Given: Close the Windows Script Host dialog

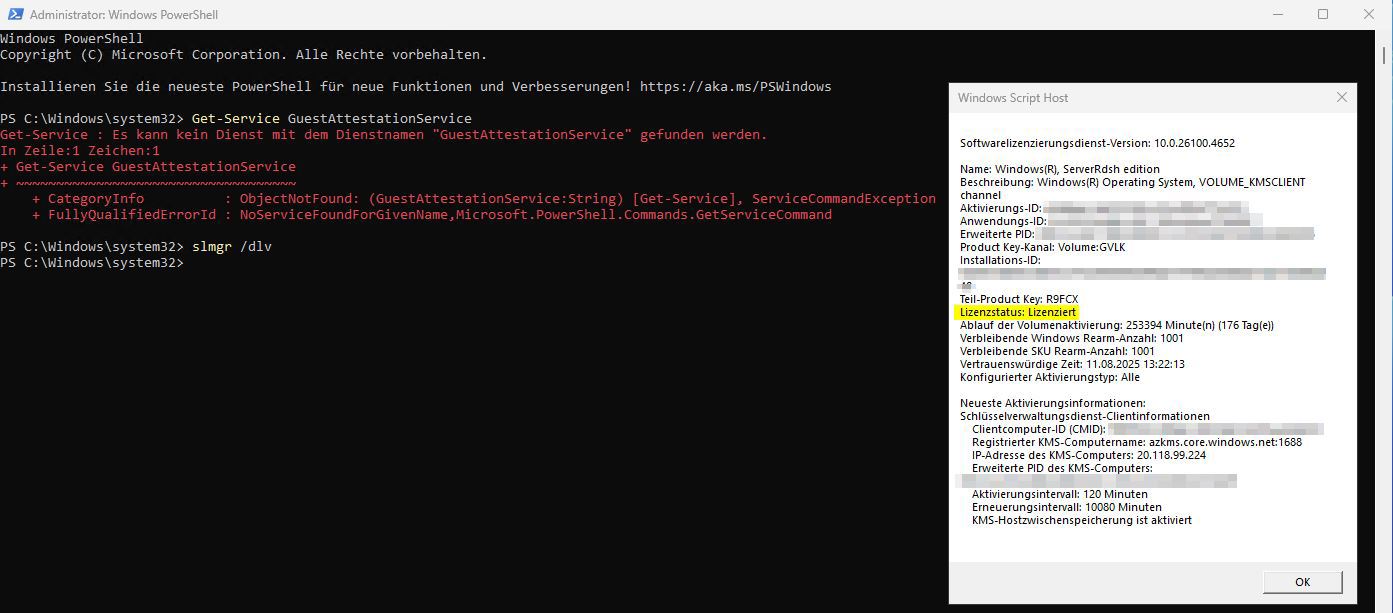Looking at the screenshot, I should point(1341,97).
